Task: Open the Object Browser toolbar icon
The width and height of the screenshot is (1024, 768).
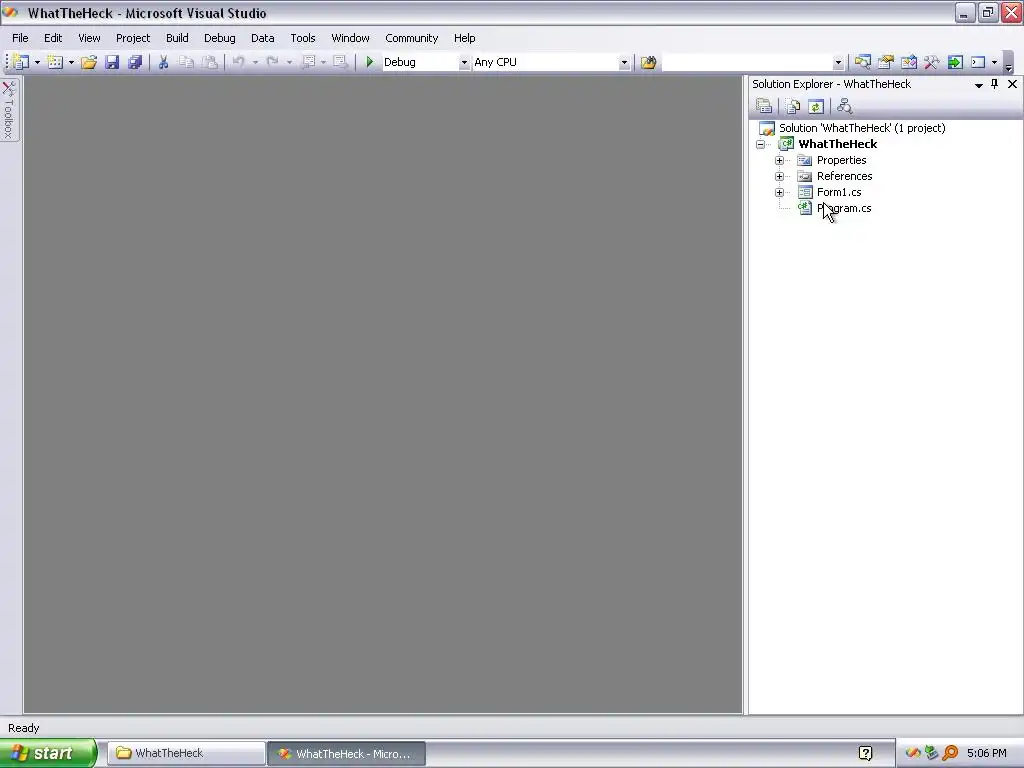Action: [908, 62]
